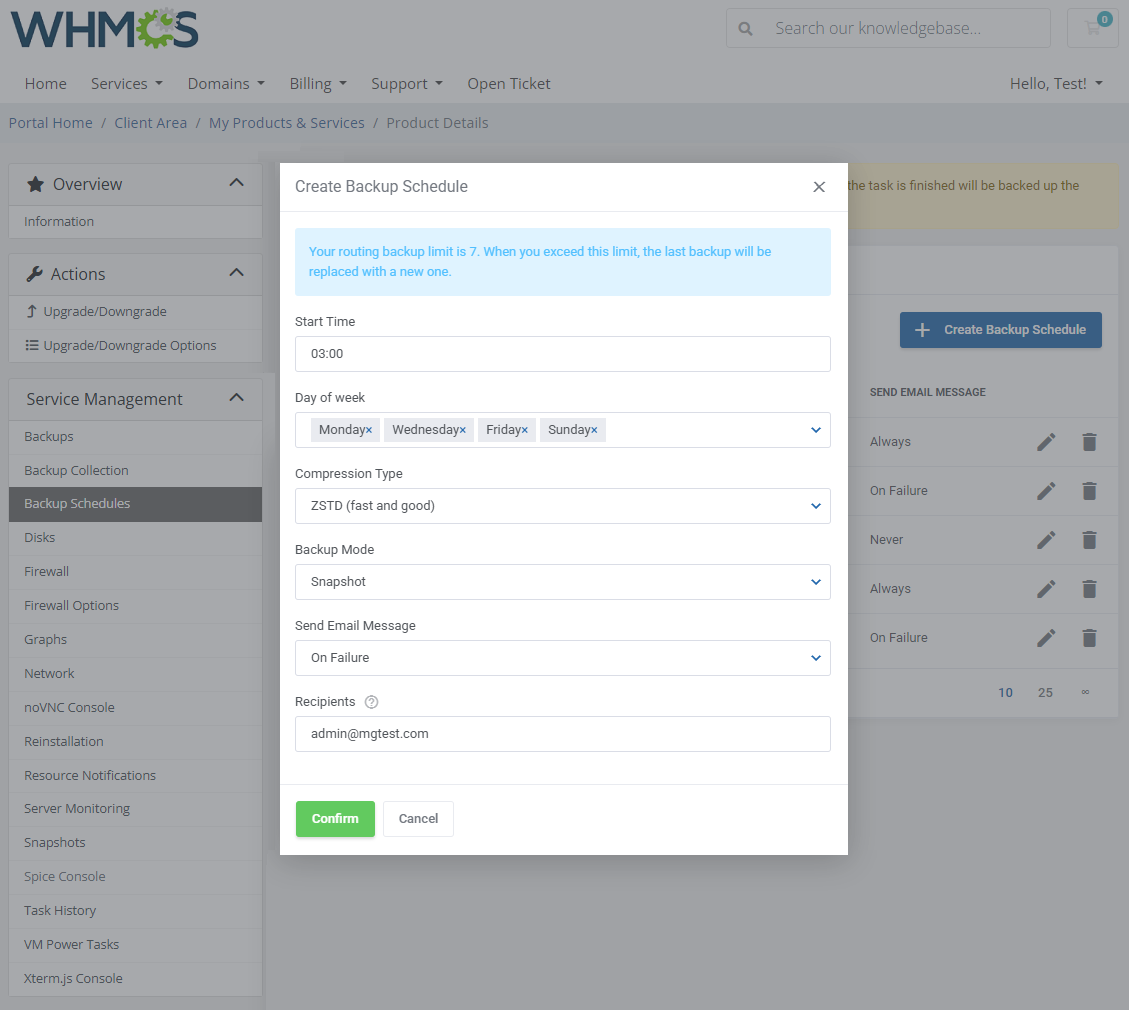Edit the first On Failure schedule
Image resolution: width=1129 pixels, height=1010 pixels.
click(x=1046, y=491)
